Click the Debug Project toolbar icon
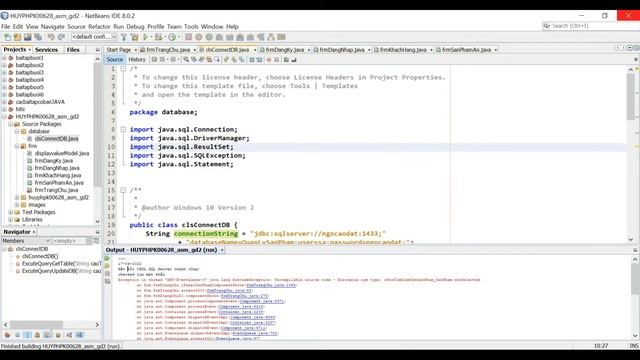 pos(158,37)
